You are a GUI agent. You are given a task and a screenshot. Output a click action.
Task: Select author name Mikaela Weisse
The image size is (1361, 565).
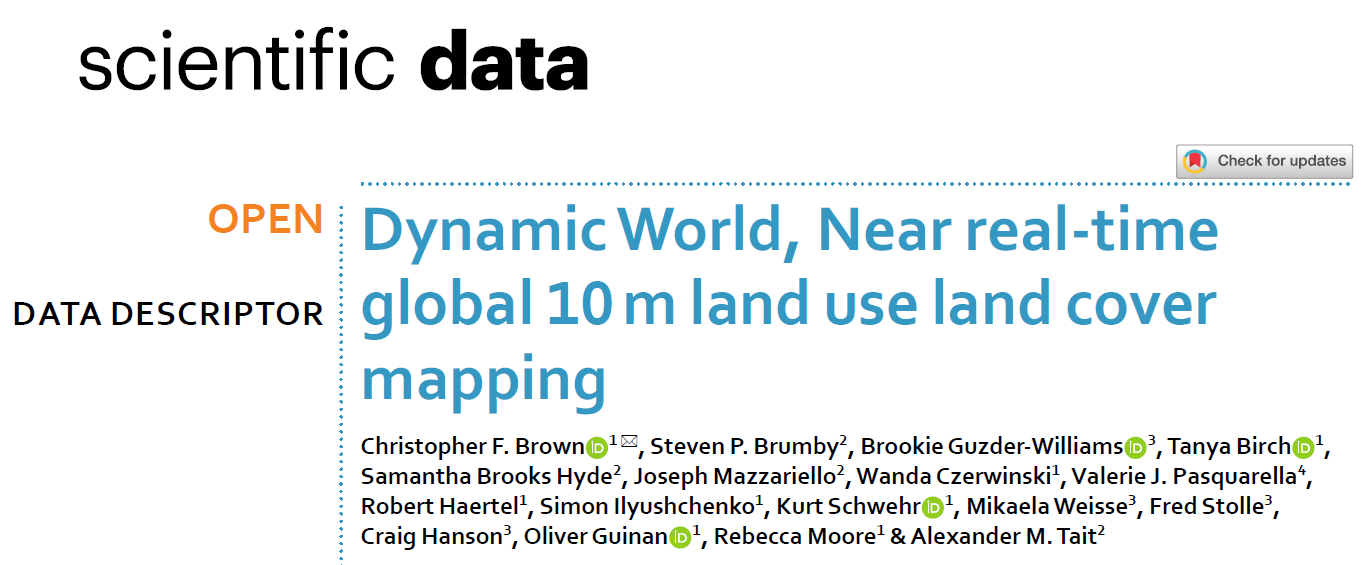1046,507
